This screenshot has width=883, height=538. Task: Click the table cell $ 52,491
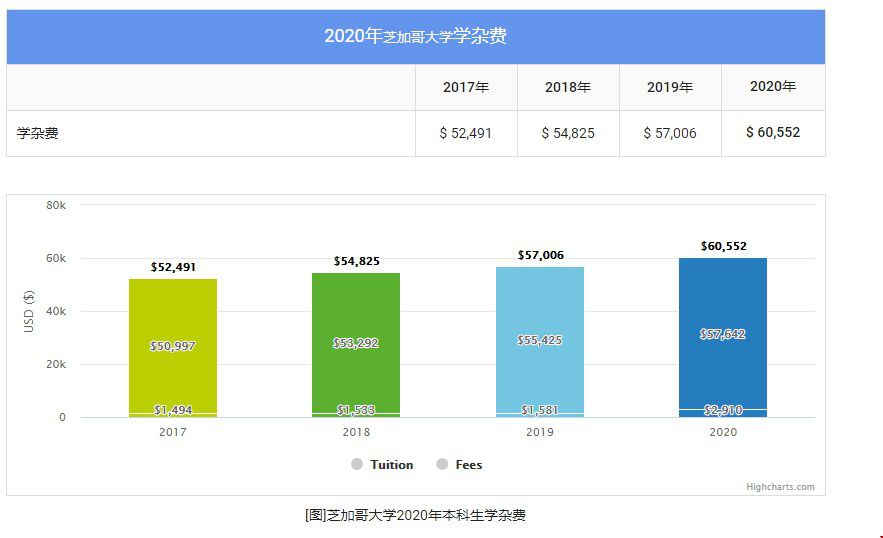(466, 134)
